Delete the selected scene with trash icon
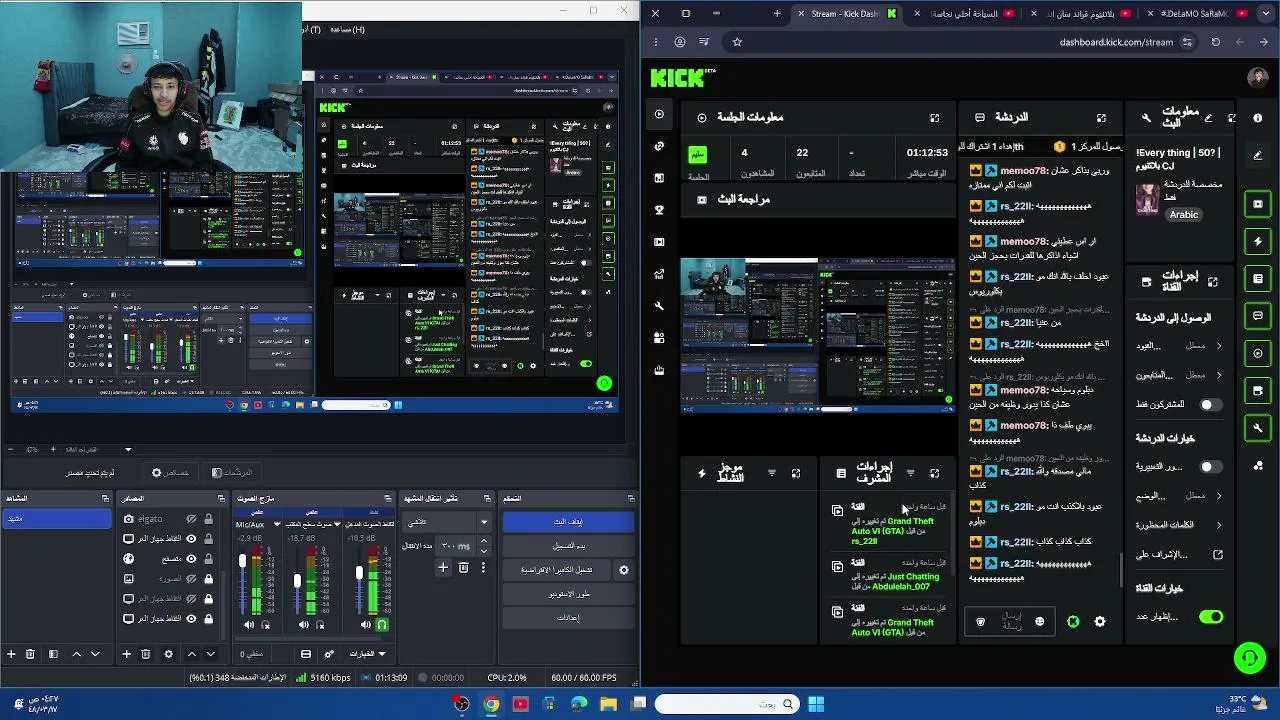Image resolution: width=1280 pixels, height=720 pixels. tap(30, 654)
